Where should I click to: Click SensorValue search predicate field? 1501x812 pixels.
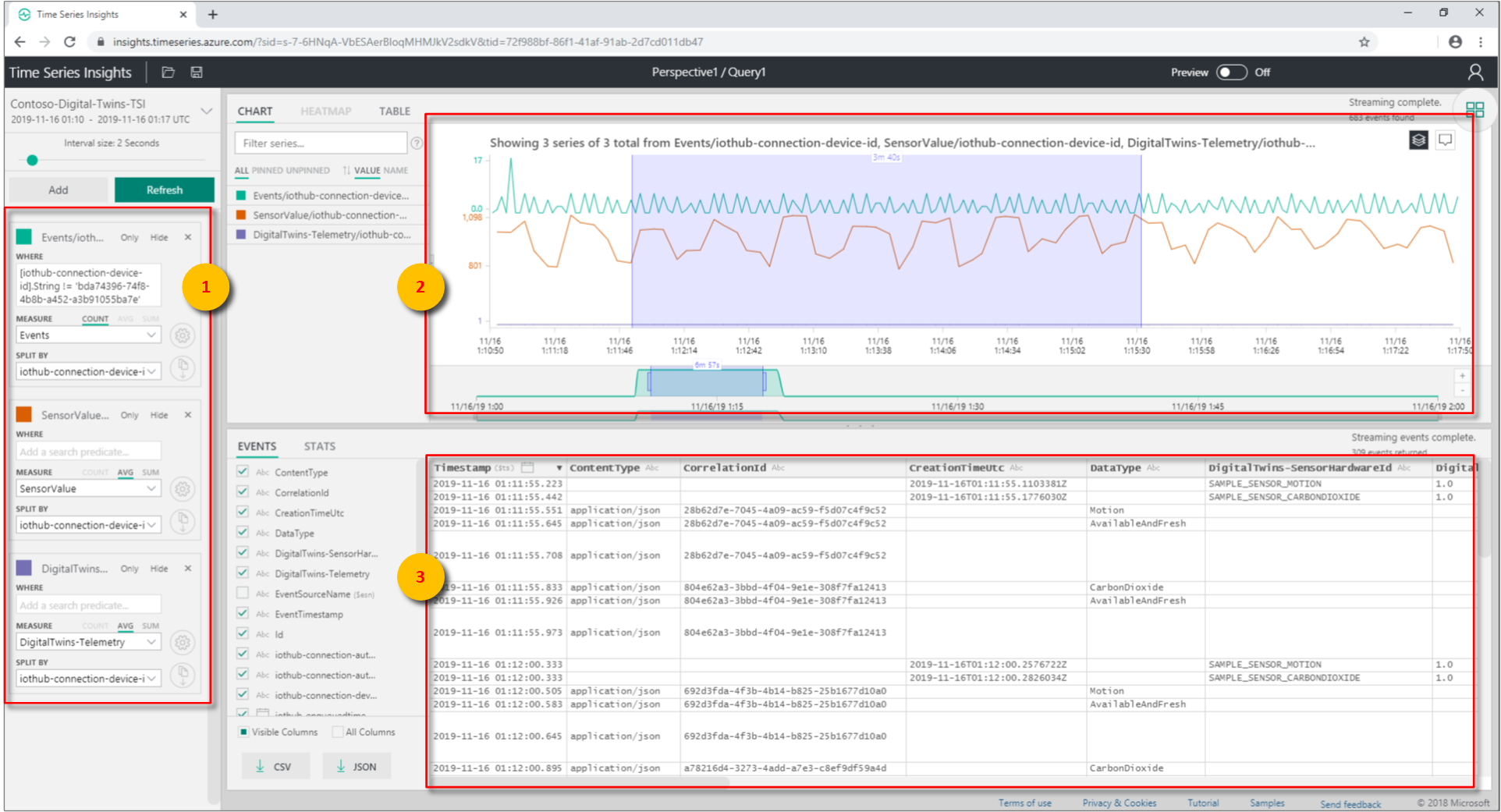tap(88, 452)
